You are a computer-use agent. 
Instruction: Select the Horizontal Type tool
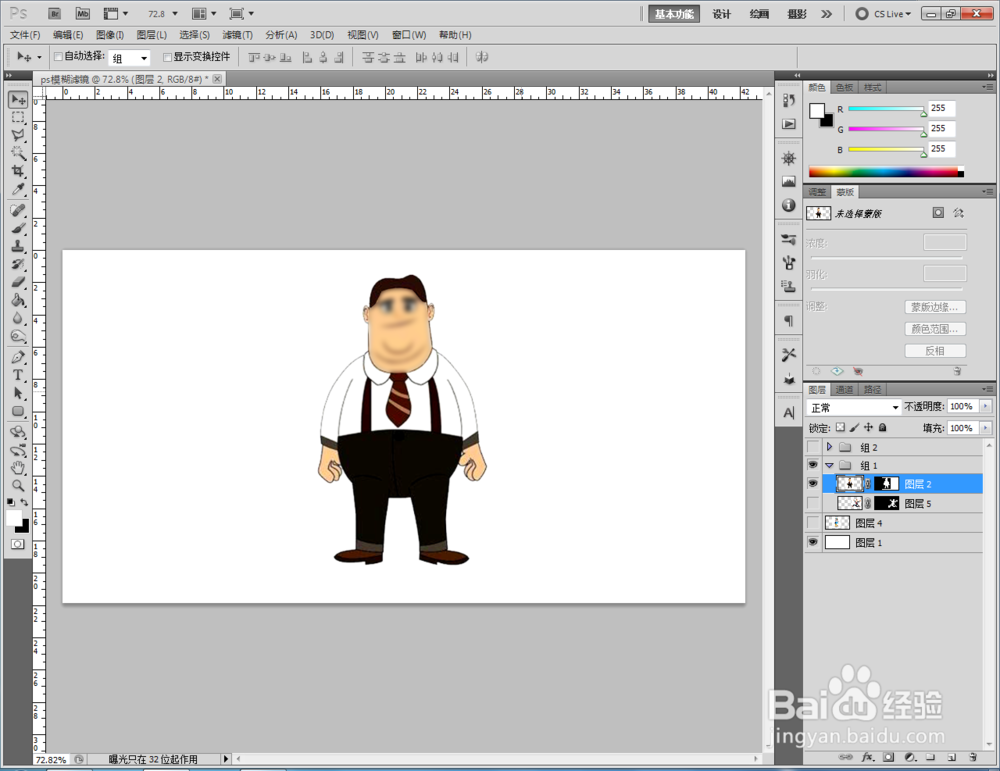[18, 375]
